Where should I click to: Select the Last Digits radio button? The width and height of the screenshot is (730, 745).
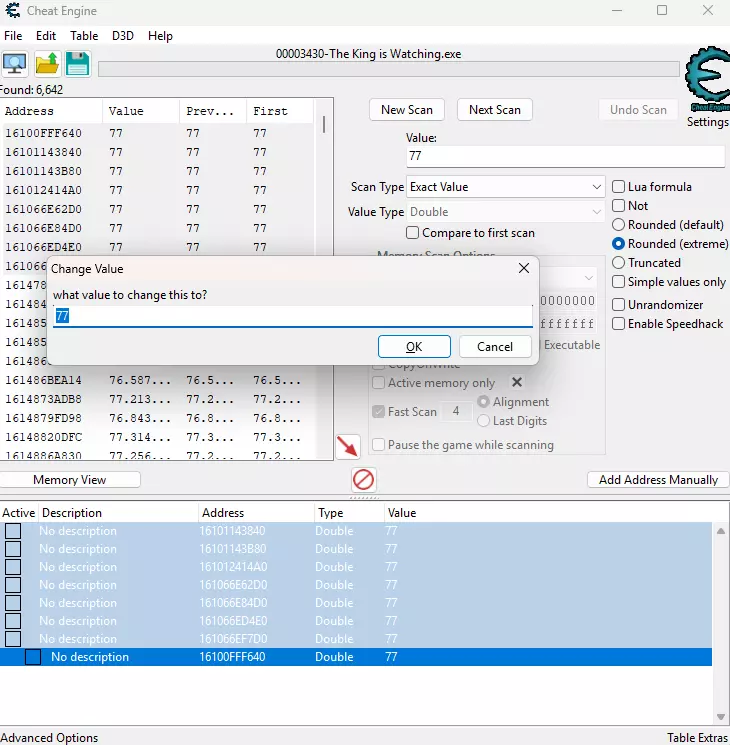coord(483,420)
